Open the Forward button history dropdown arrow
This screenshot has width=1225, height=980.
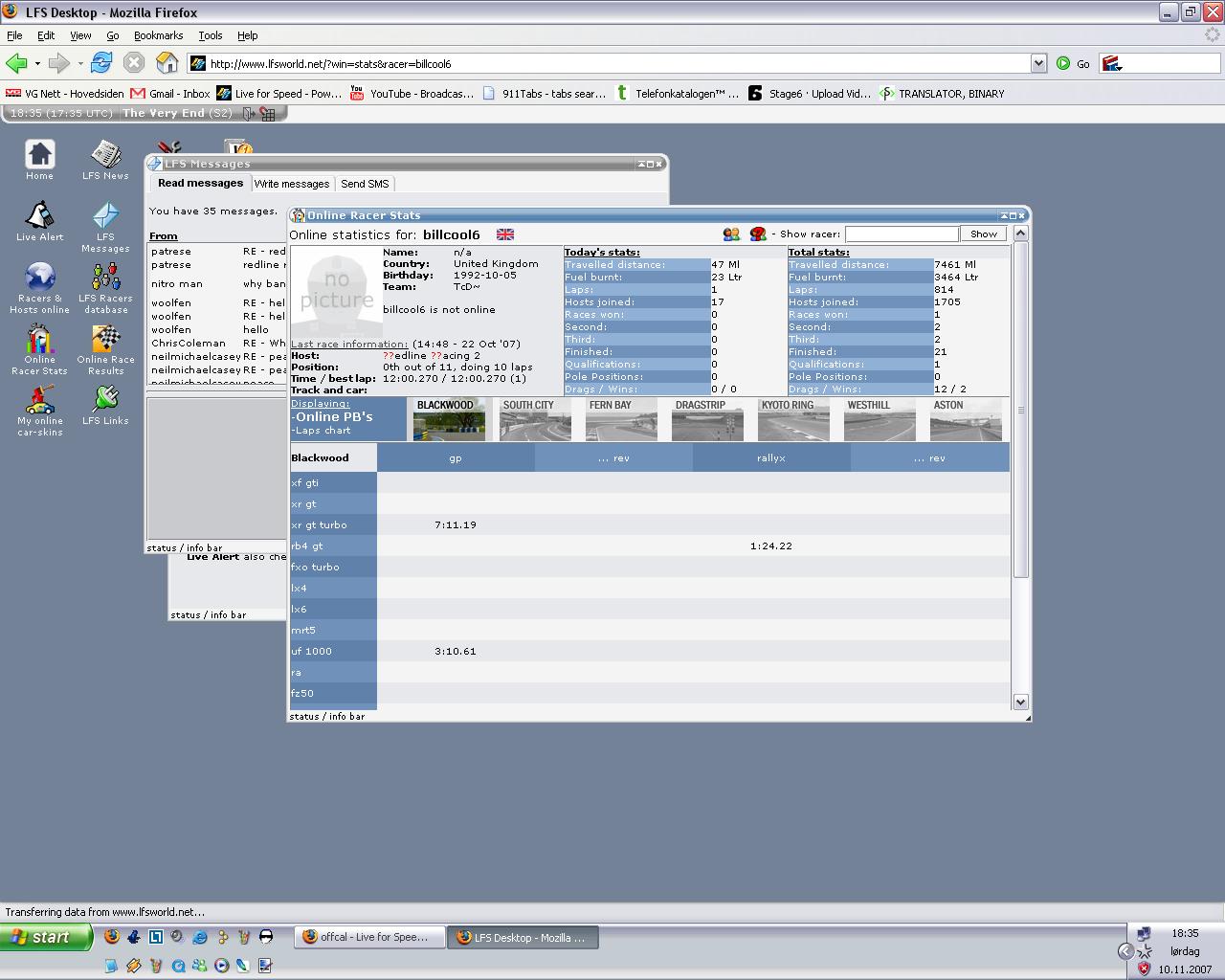pyautogui.click(x=80, y=64)
